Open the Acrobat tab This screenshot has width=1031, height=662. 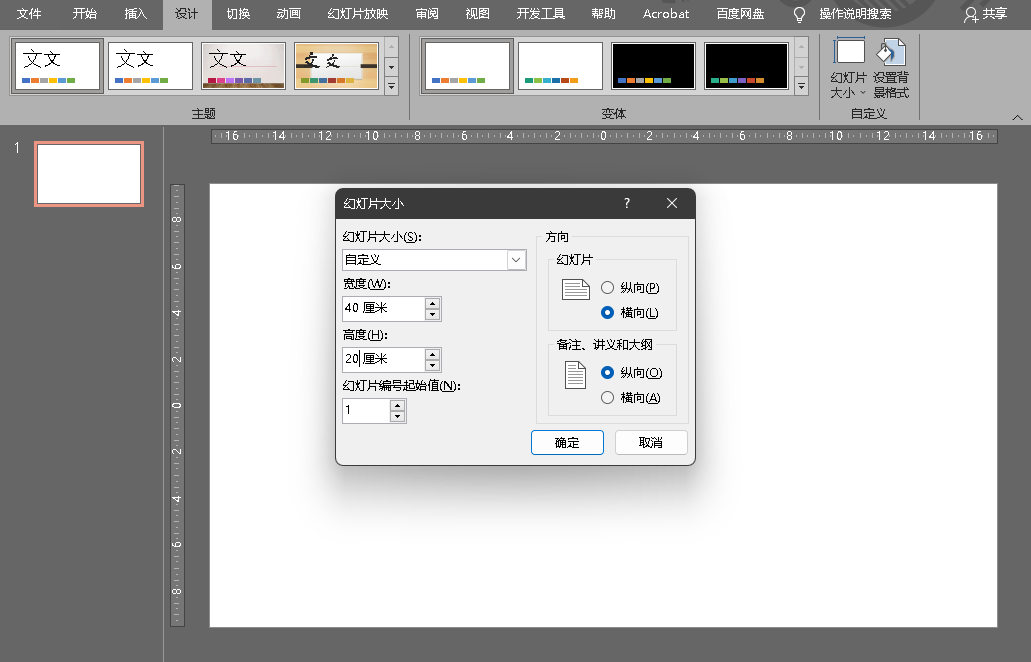(666, 14)
